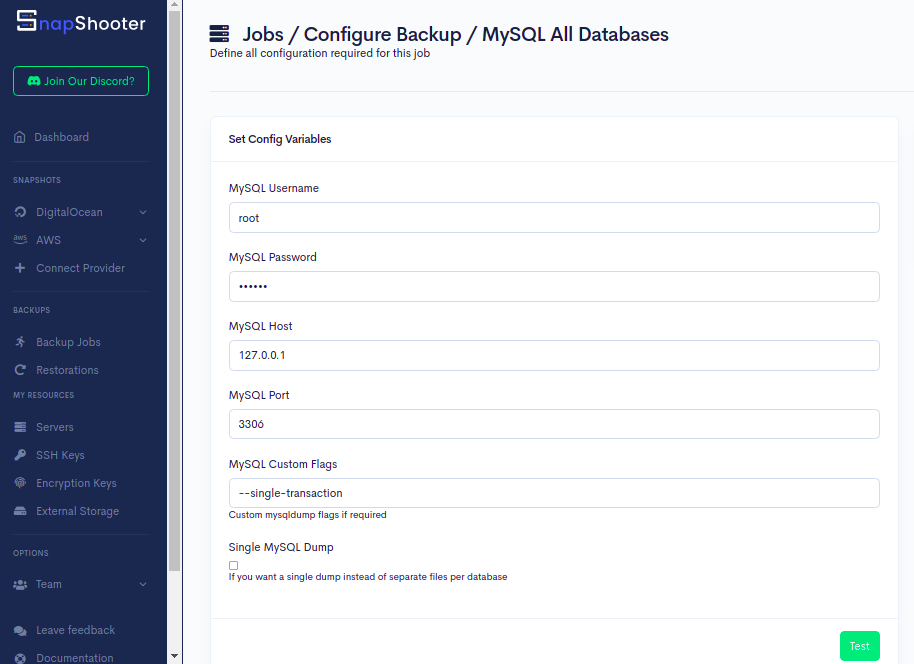
Task: Click the green Test button
Action: coord(859,646)
